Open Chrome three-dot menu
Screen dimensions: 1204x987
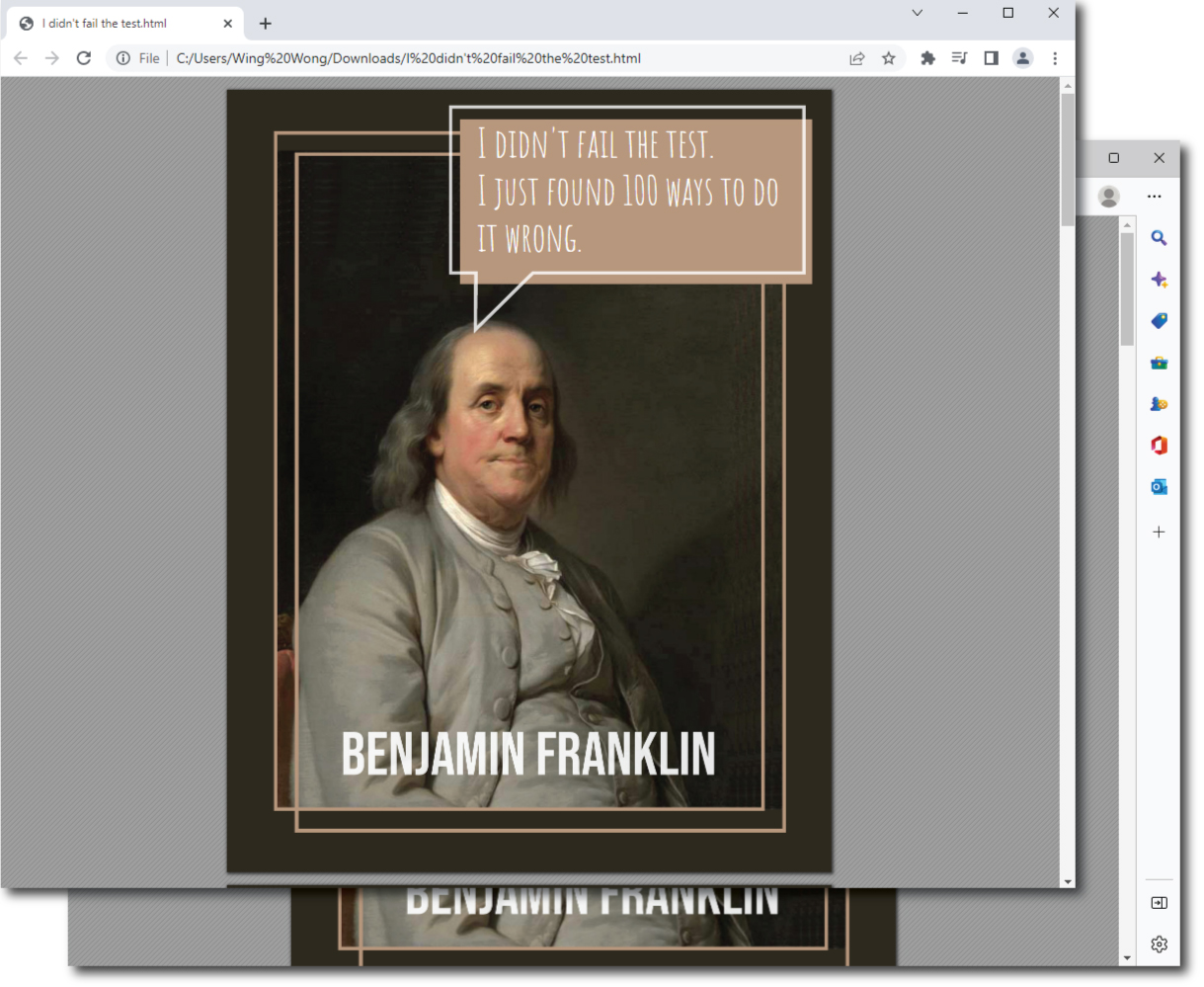pyautogui.click(x=1055, y=58)
